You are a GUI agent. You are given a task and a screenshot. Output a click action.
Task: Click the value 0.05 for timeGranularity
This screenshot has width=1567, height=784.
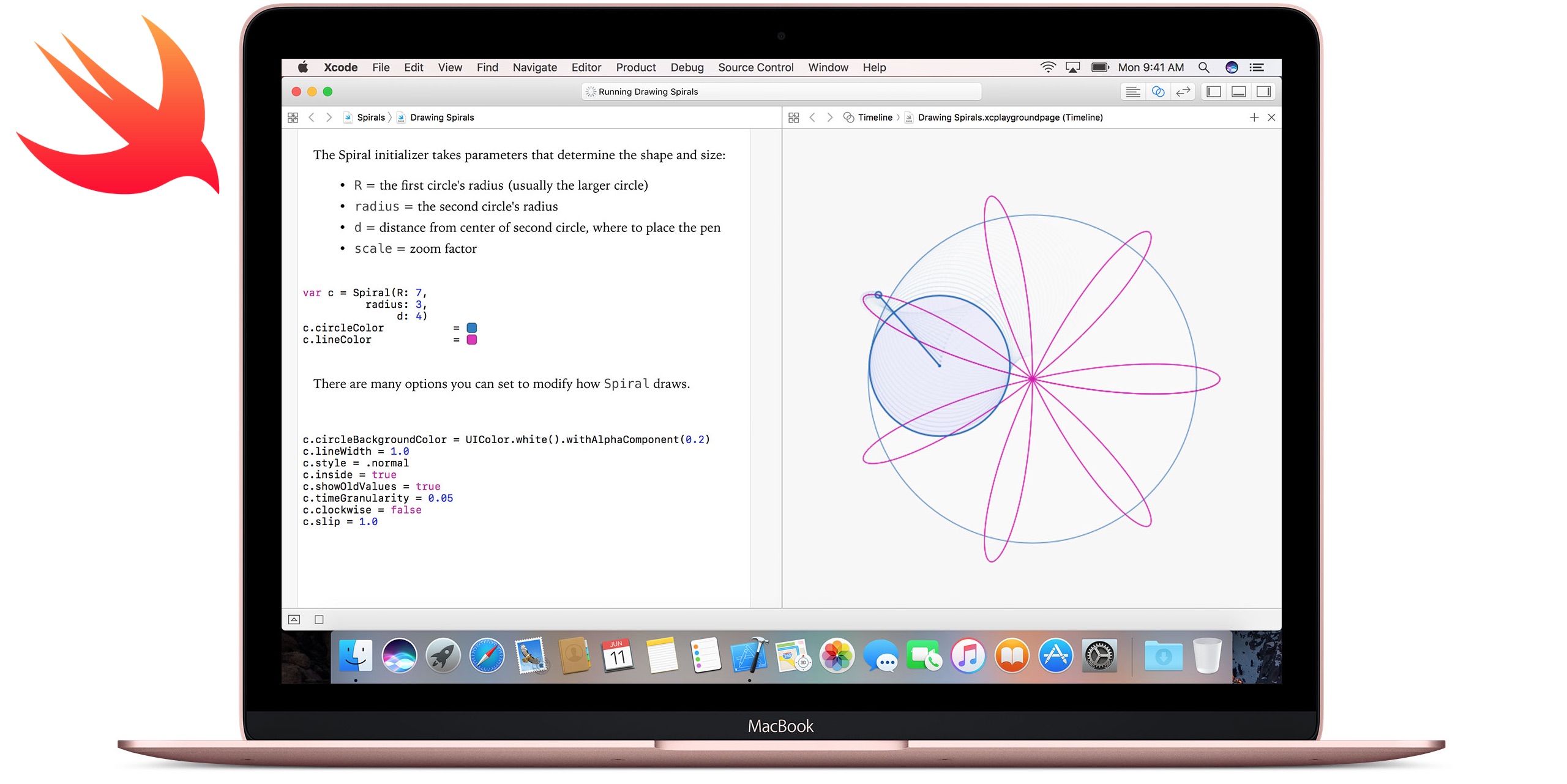(x=440, y=499)
